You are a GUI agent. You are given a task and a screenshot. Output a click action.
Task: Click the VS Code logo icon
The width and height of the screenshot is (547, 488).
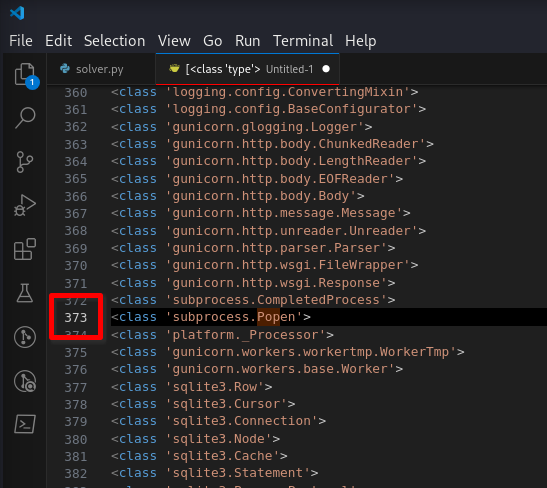point(17,13)
